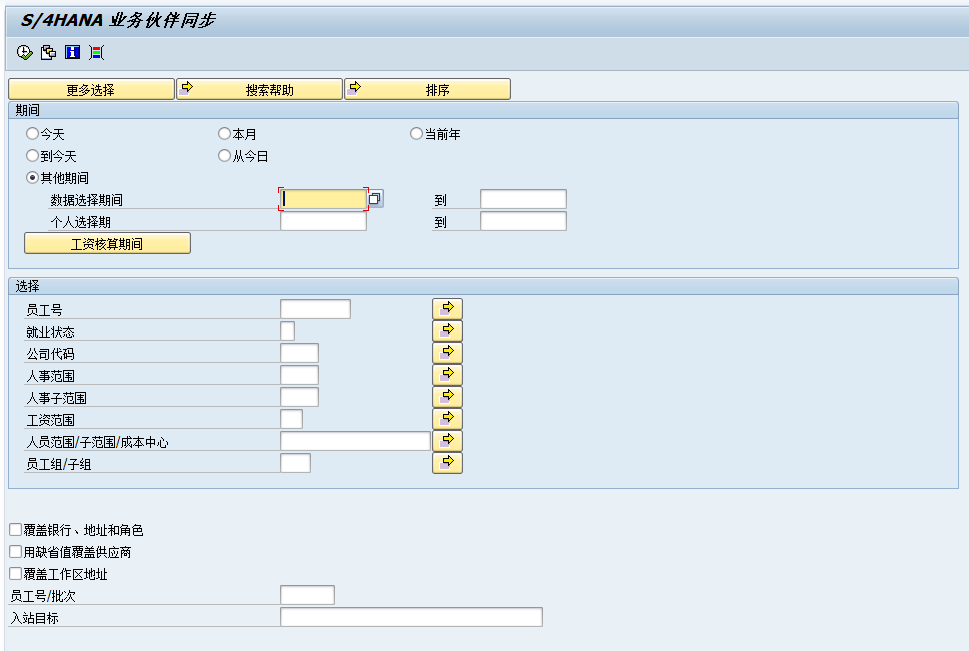Enable 覆盖银行、地址和角色 checkbox

pyautogui.click(x=14, y=530)
